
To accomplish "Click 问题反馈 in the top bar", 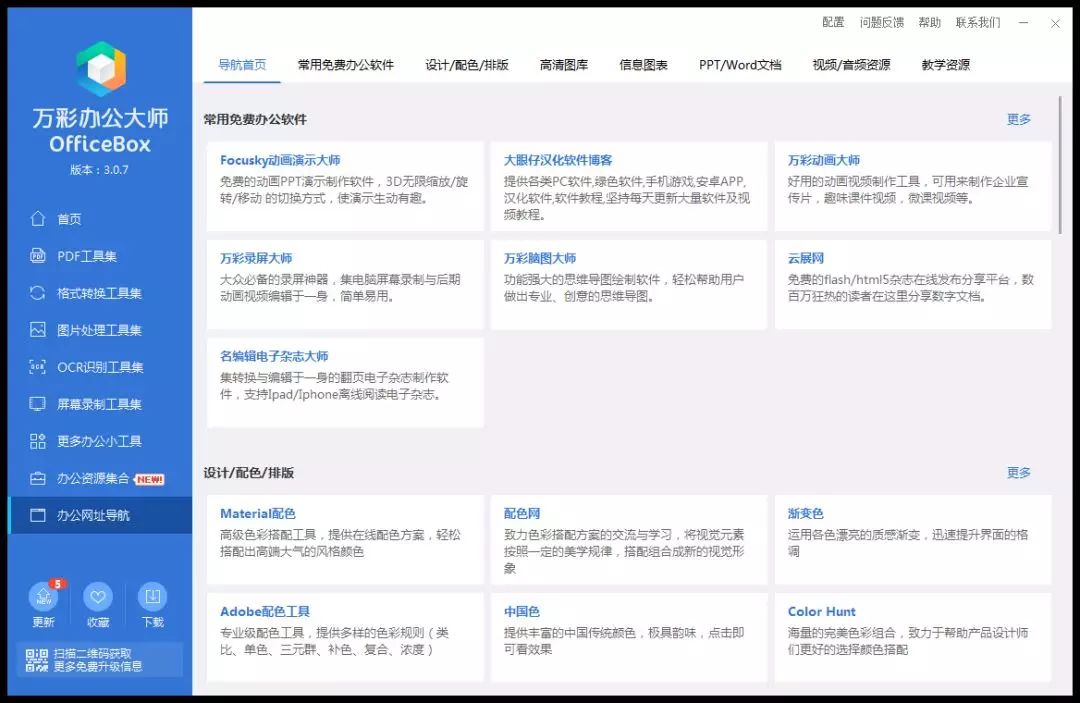I will point(881,22).
